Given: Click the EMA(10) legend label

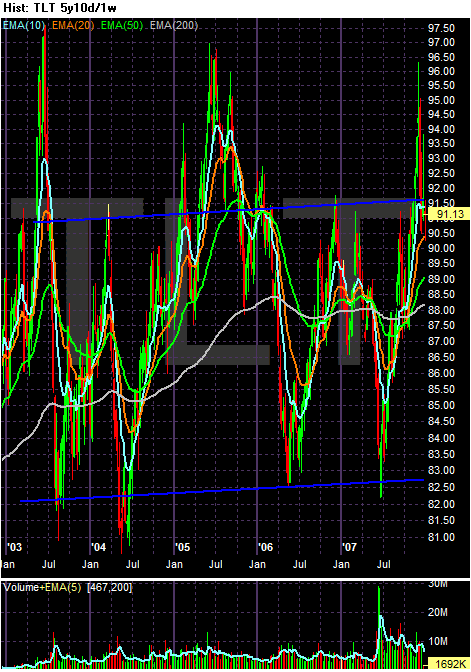Looking at the screenshot, I should click(x=24, y=25).
